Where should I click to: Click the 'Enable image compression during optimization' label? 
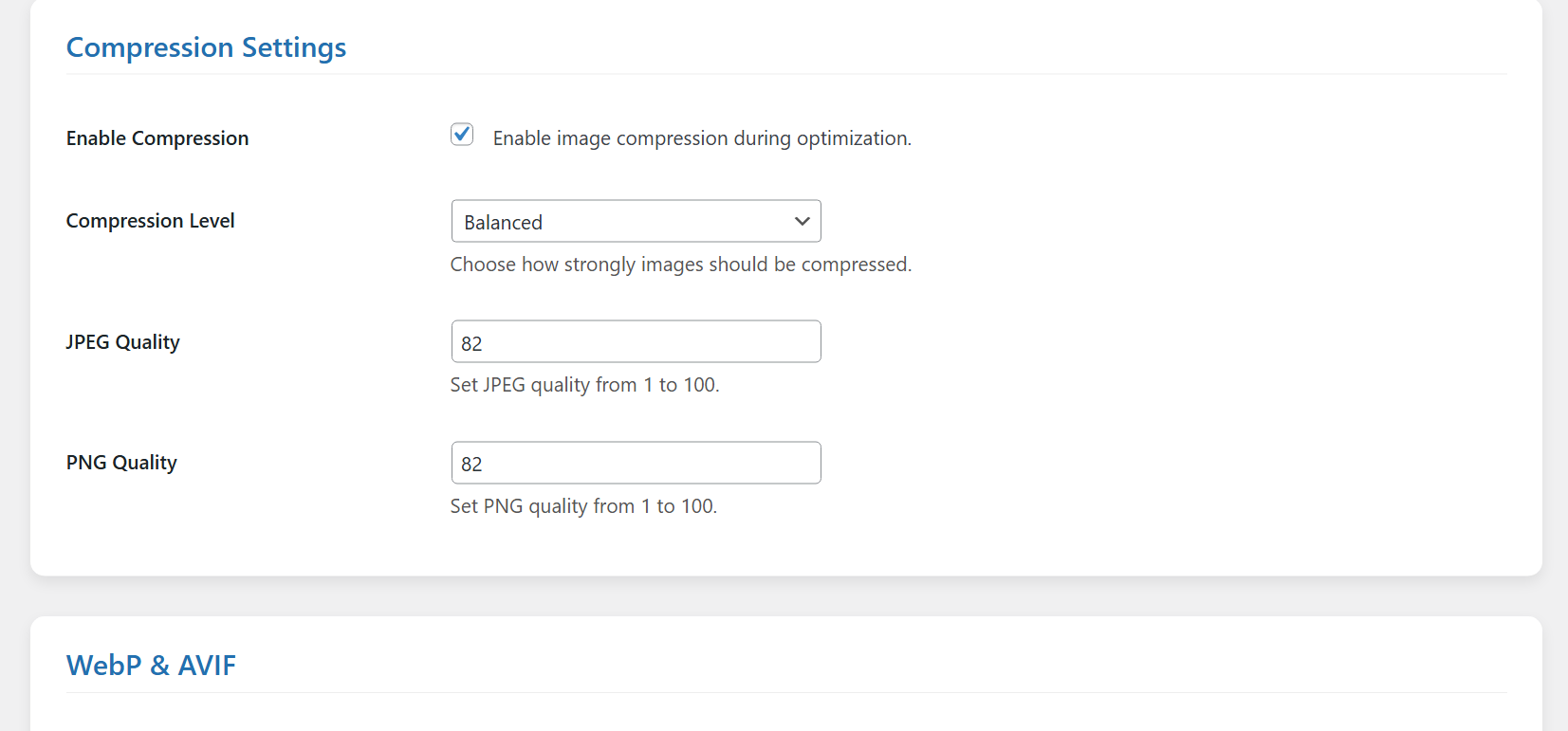(702, 138)
